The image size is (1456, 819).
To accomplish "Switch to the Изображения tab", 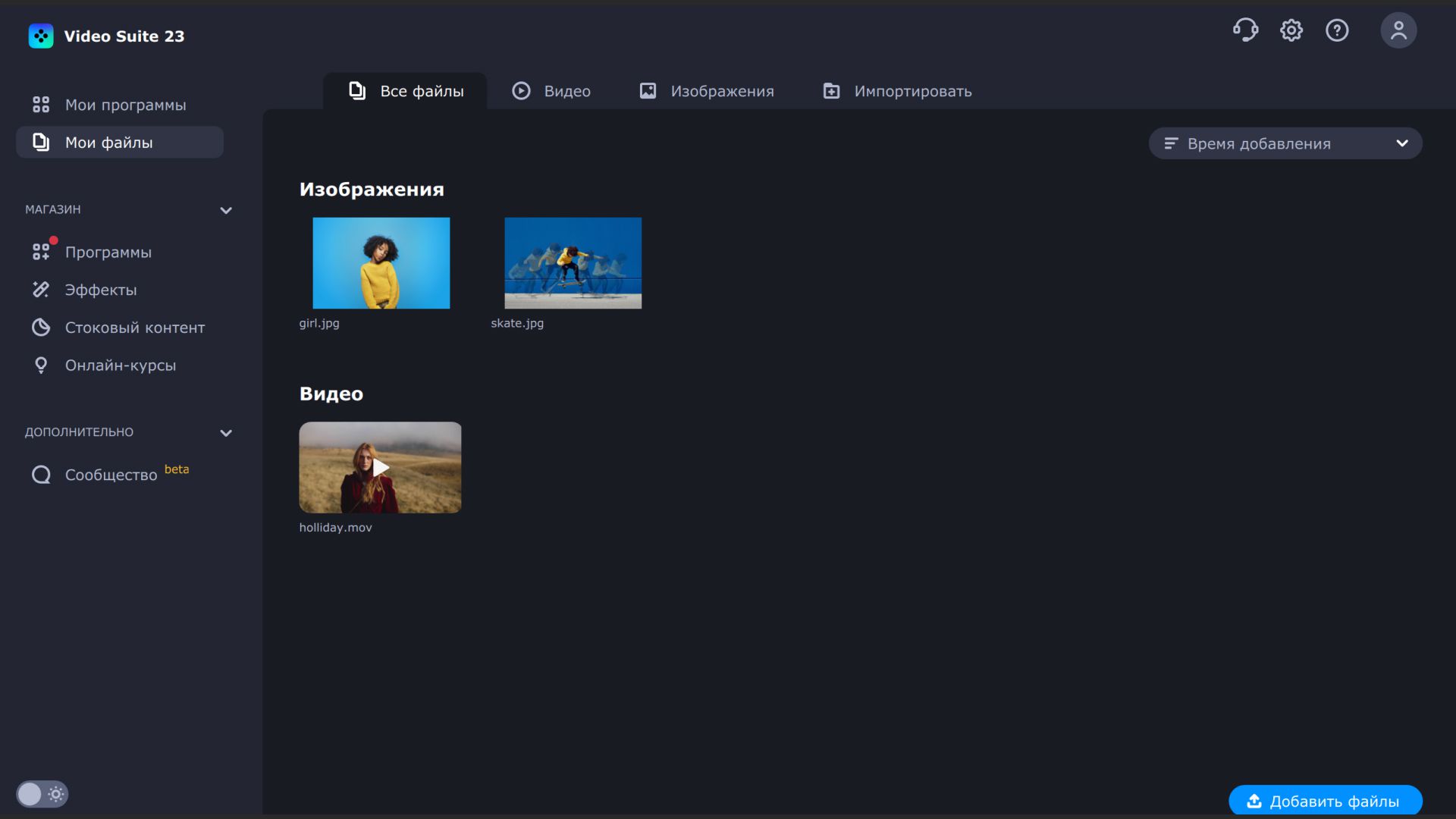I will pyautogui.click(x=707, y=91).
